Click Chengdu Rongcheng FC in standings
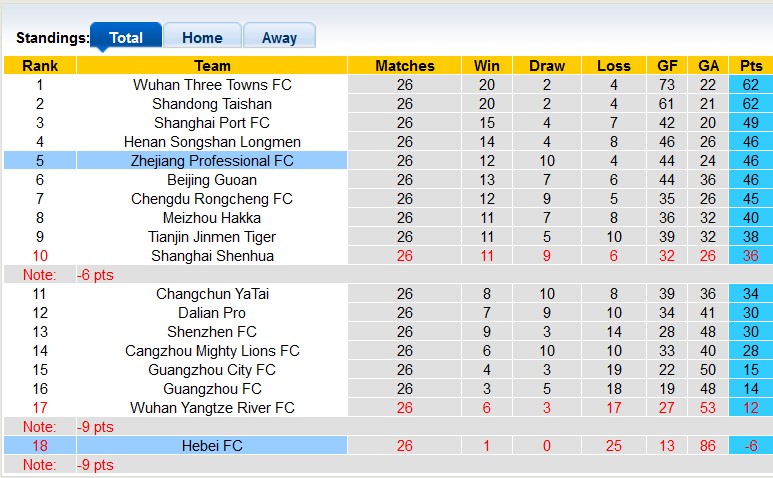This screenshot has height=478, width=773. tap(212, 199)
